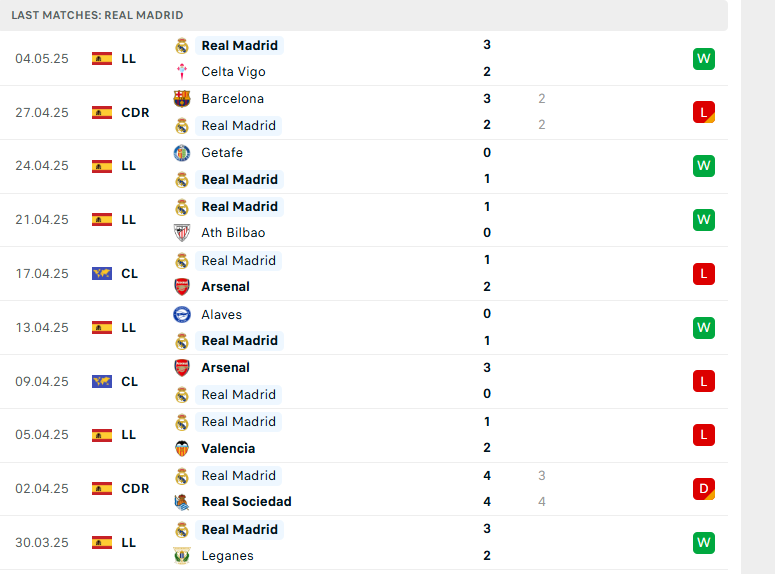Screen dimensions: 775x574
Task: Open the L badge for Barcelona match
Action: coord(704,112)
